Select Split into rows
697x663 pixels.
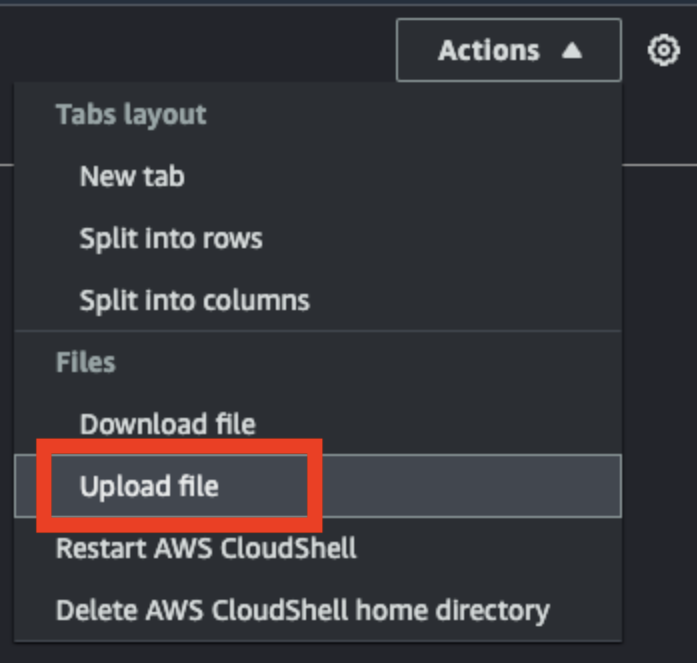171,239
